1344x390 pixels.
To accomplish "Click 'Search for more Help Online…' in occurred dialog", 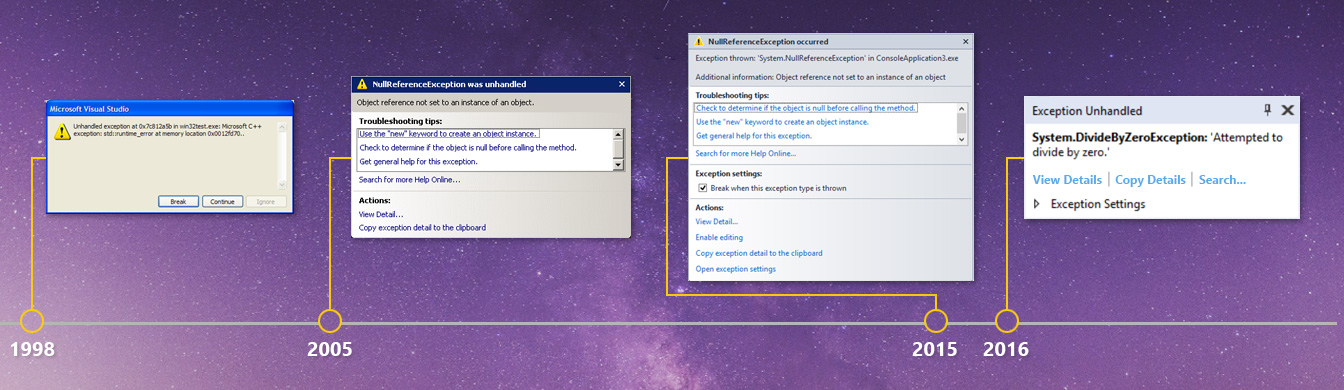I will pos(745,154).
